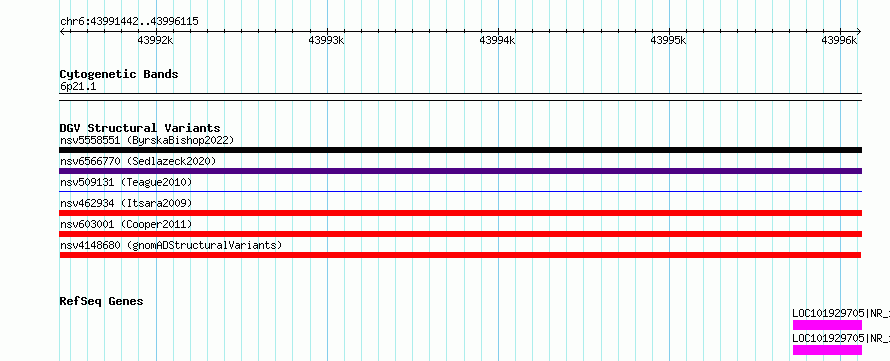Screen dimensions: 890x361
Task: Open the nsv509131 (Teague2010) label
Action: point(126,182)
